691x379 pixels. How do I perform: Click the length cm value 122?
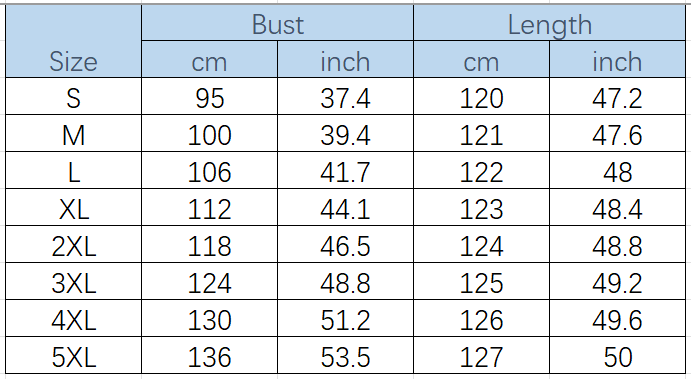pyautogui.click(x=481, y=171)
